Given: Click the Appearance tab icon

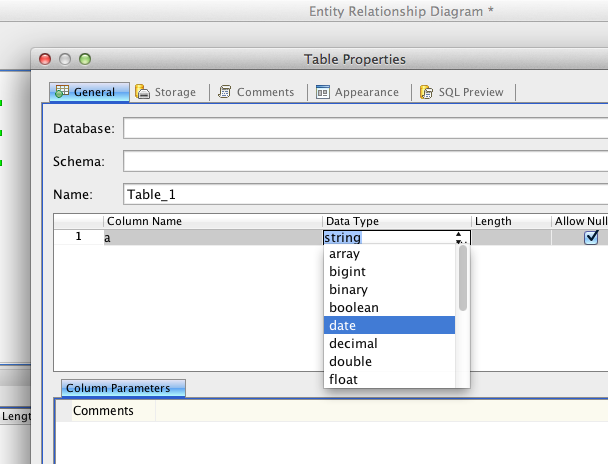Looking at the screenshot, I should click(x=323, y=92).
